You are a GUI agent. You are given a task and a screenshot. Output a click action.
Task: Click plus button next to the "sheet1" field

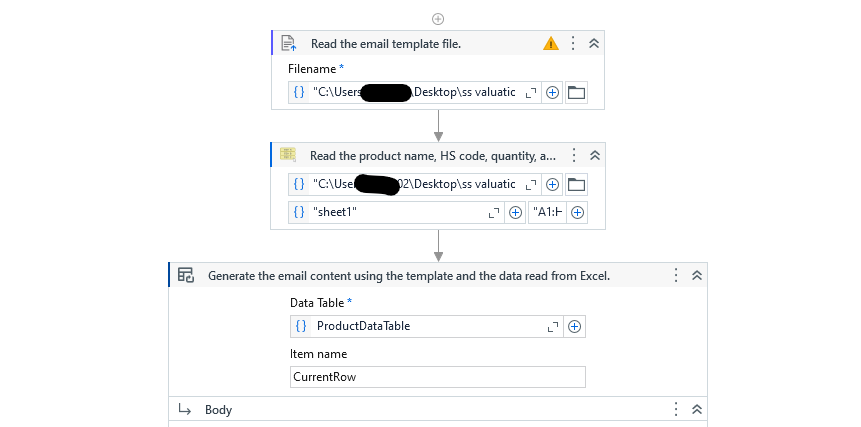[x=515, y=212]
